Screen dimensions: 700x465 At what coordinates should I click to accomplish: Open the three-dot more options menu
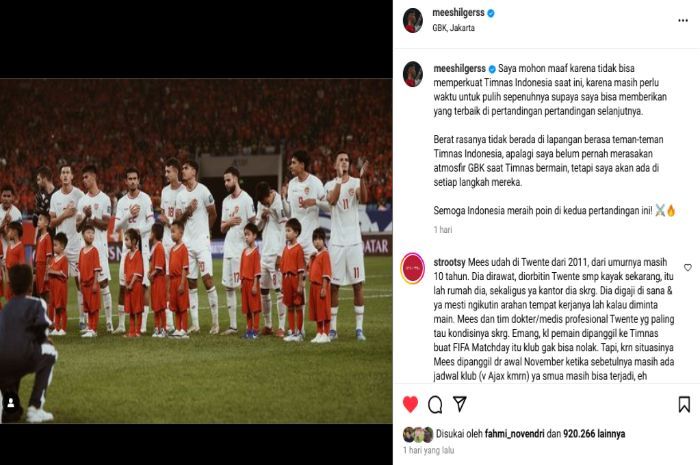pyautogui.click(x=683, y=21)
